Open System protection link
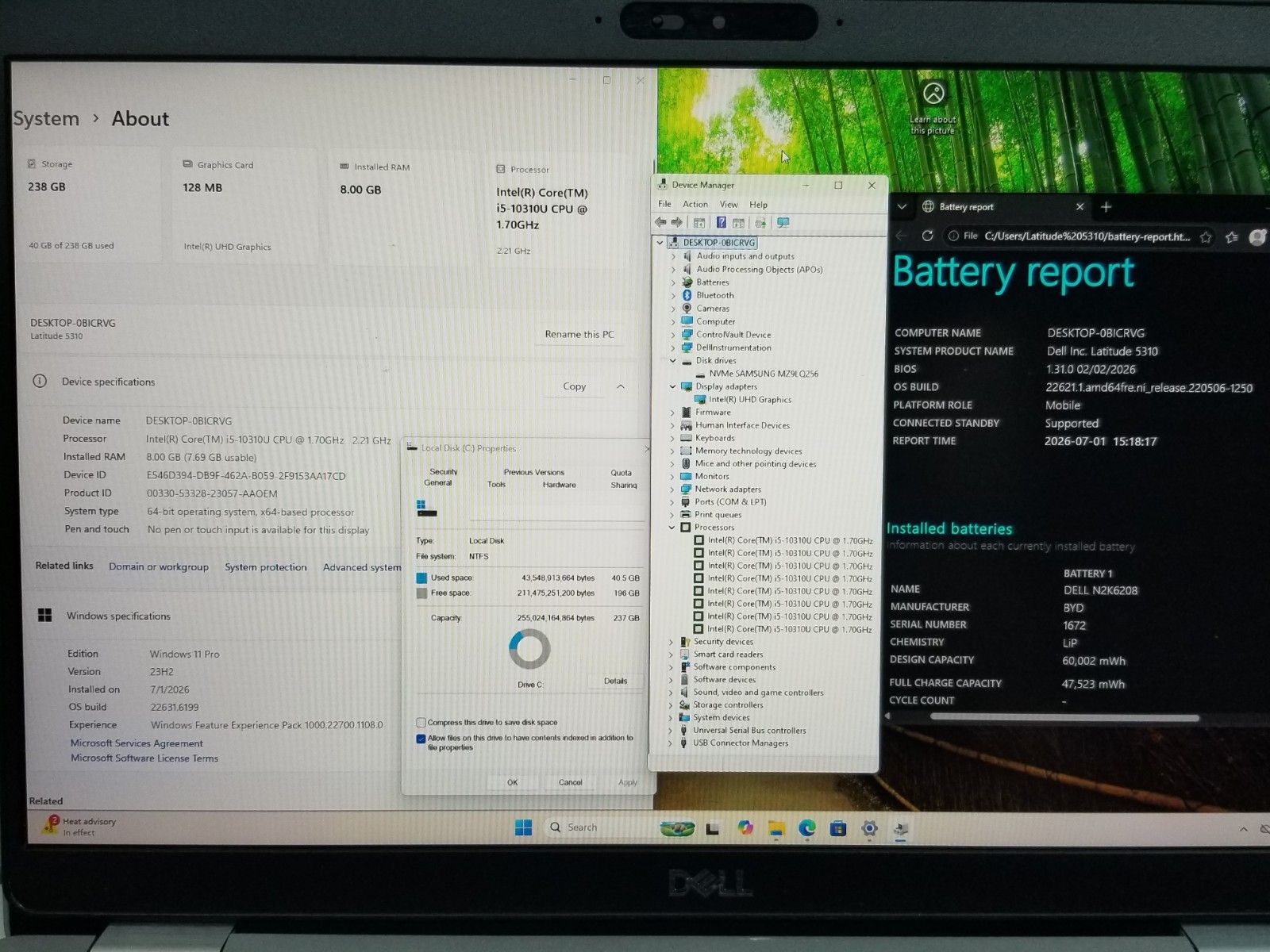 click(x=265, y=567)
